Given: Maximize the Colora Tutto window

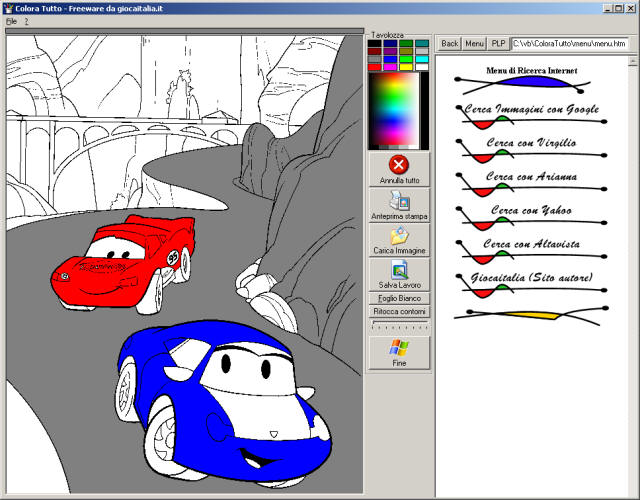Looking at the screenshot, I should [x=619, y=8].
